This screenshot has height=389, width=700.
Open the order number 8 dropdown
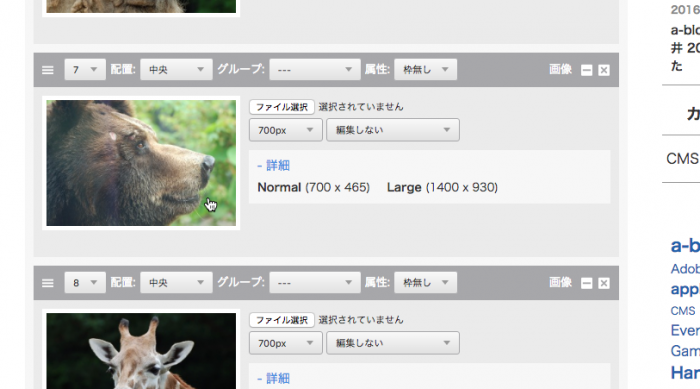point(85,283)
